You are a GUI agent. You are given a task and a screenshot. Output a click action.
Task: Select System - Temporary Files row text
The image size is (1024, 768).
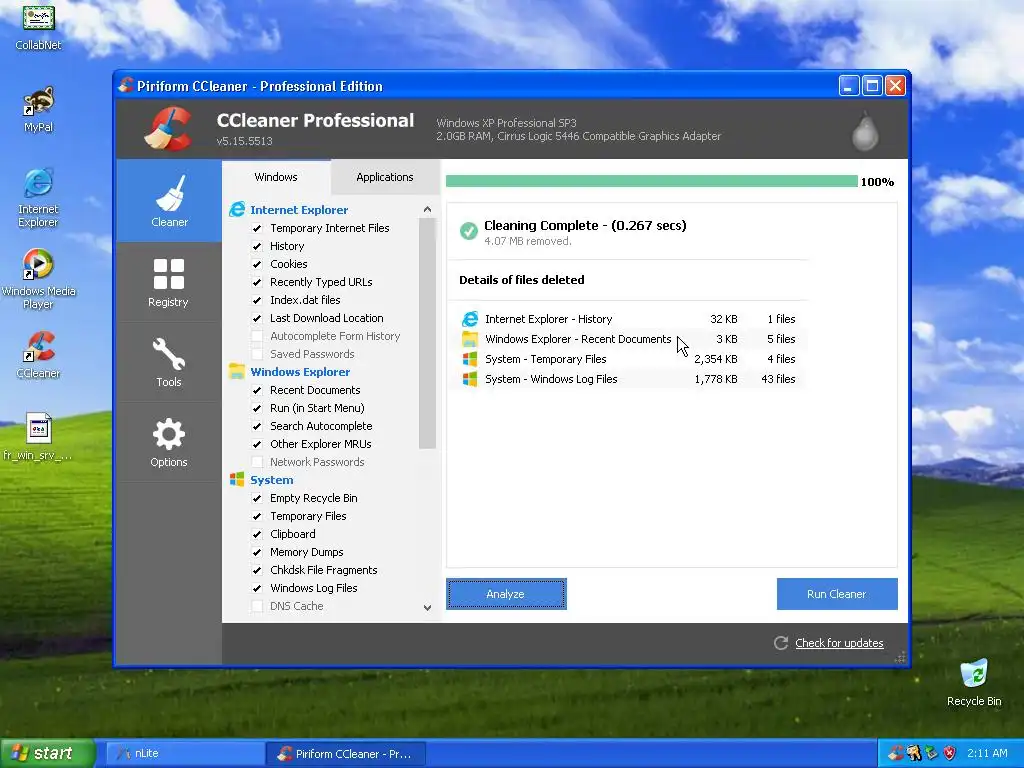pyautogui.click(x=545, y=359)
